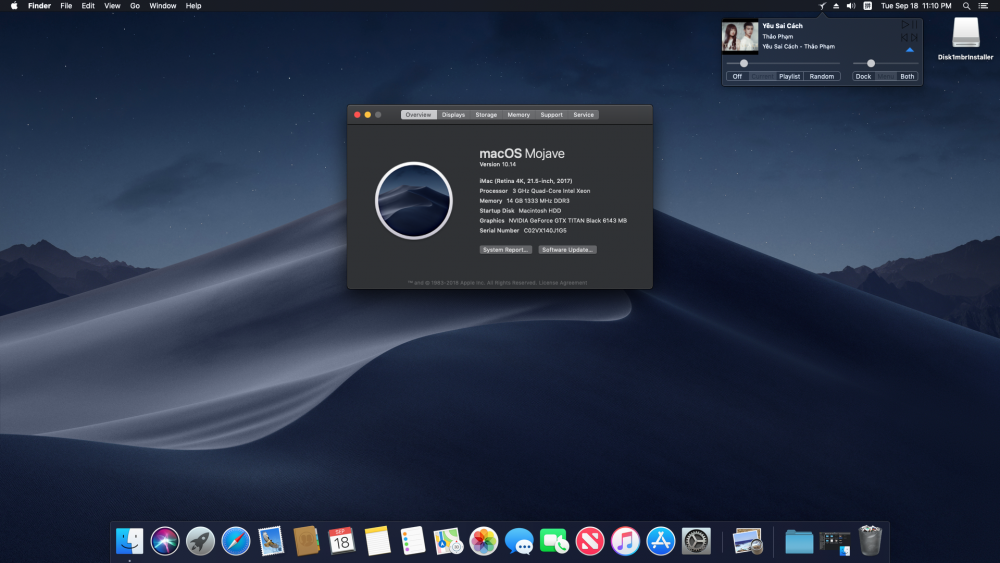Open Safari compass icon in Dock
This screenshot has width=1000, height=563.
236,542
